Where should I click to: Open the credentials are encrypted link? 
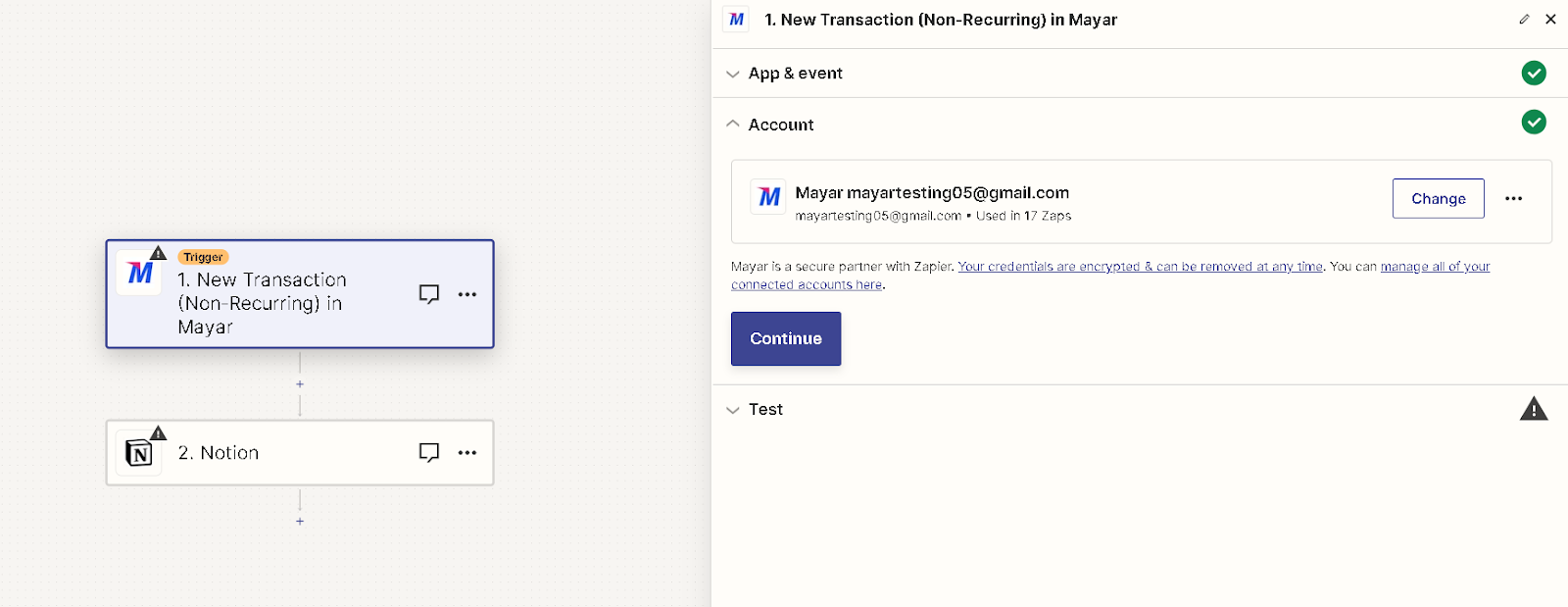coord(1140,267)
